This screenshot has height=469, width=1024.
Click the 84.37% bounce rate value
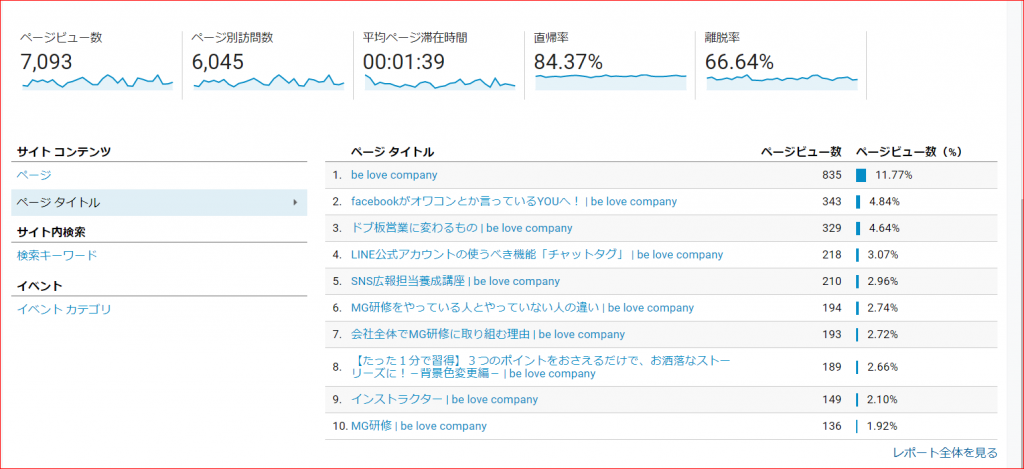568,61
